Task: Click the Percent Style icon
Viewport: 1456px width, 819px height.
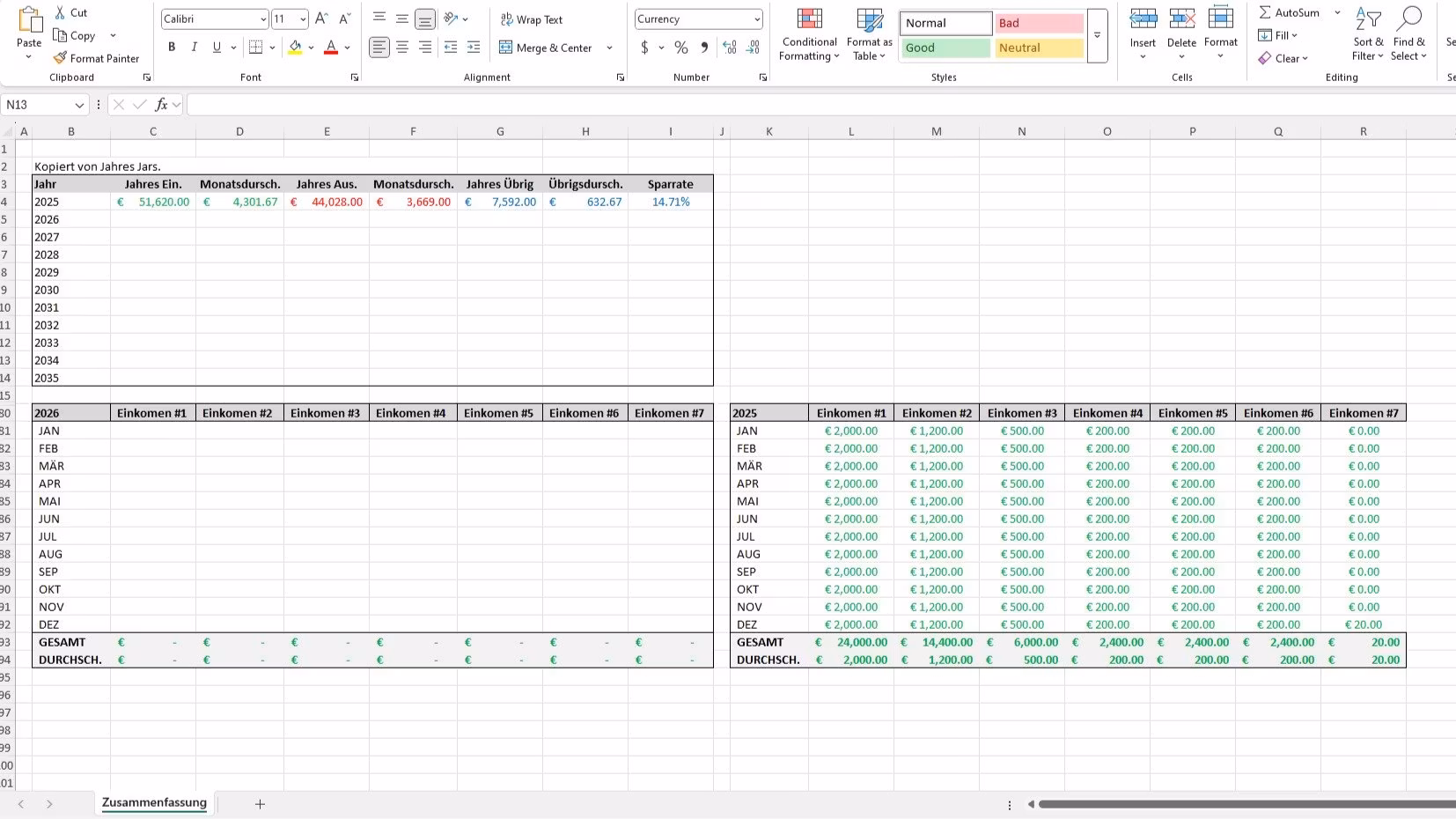Action: point(681,48)
